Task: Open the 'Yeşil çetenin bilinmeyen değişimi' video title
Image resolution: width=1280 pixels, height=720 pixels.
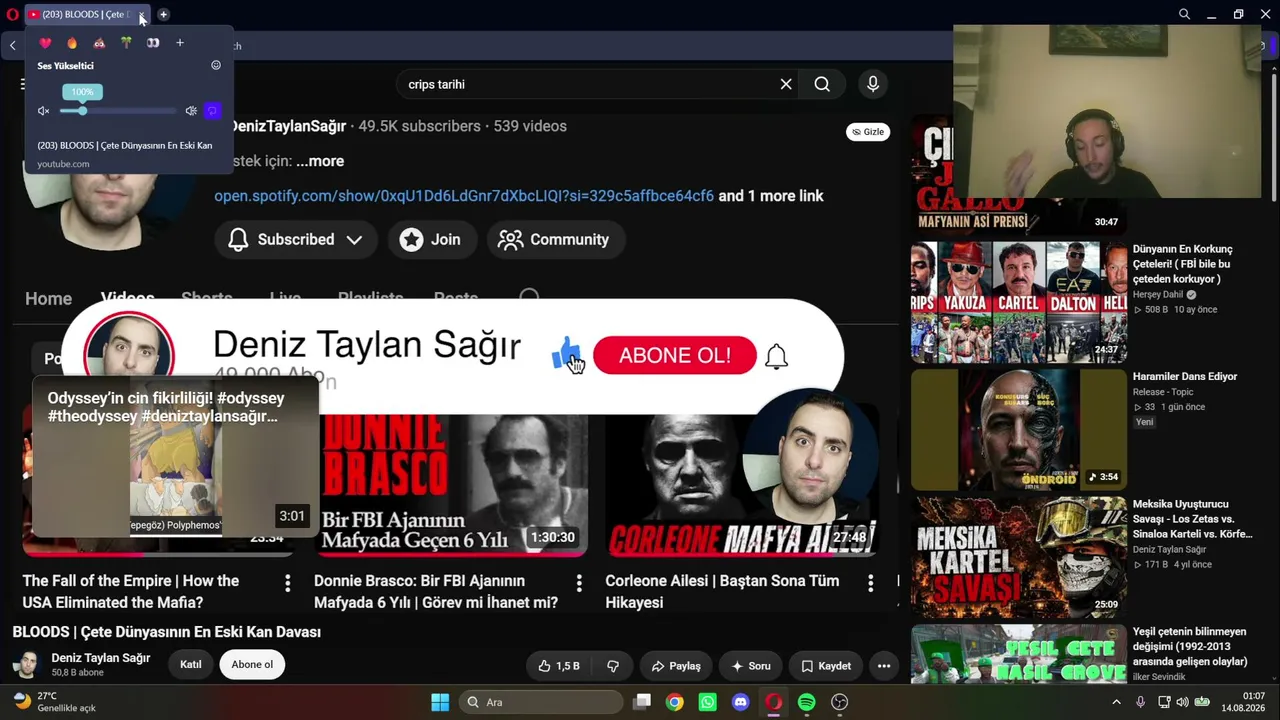Action: click(1190, 647)
